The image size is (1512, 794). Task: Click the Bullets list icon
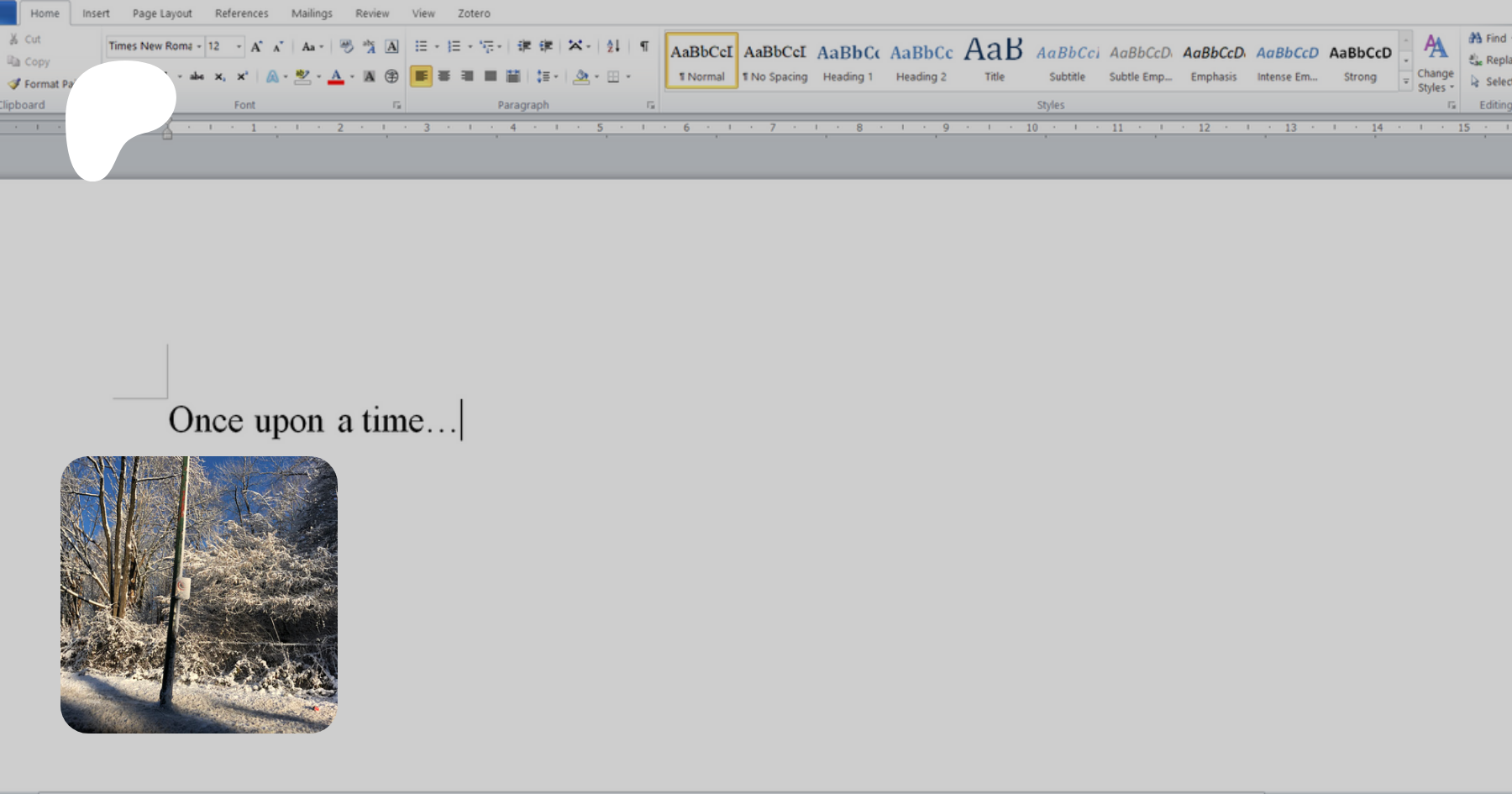421,47
